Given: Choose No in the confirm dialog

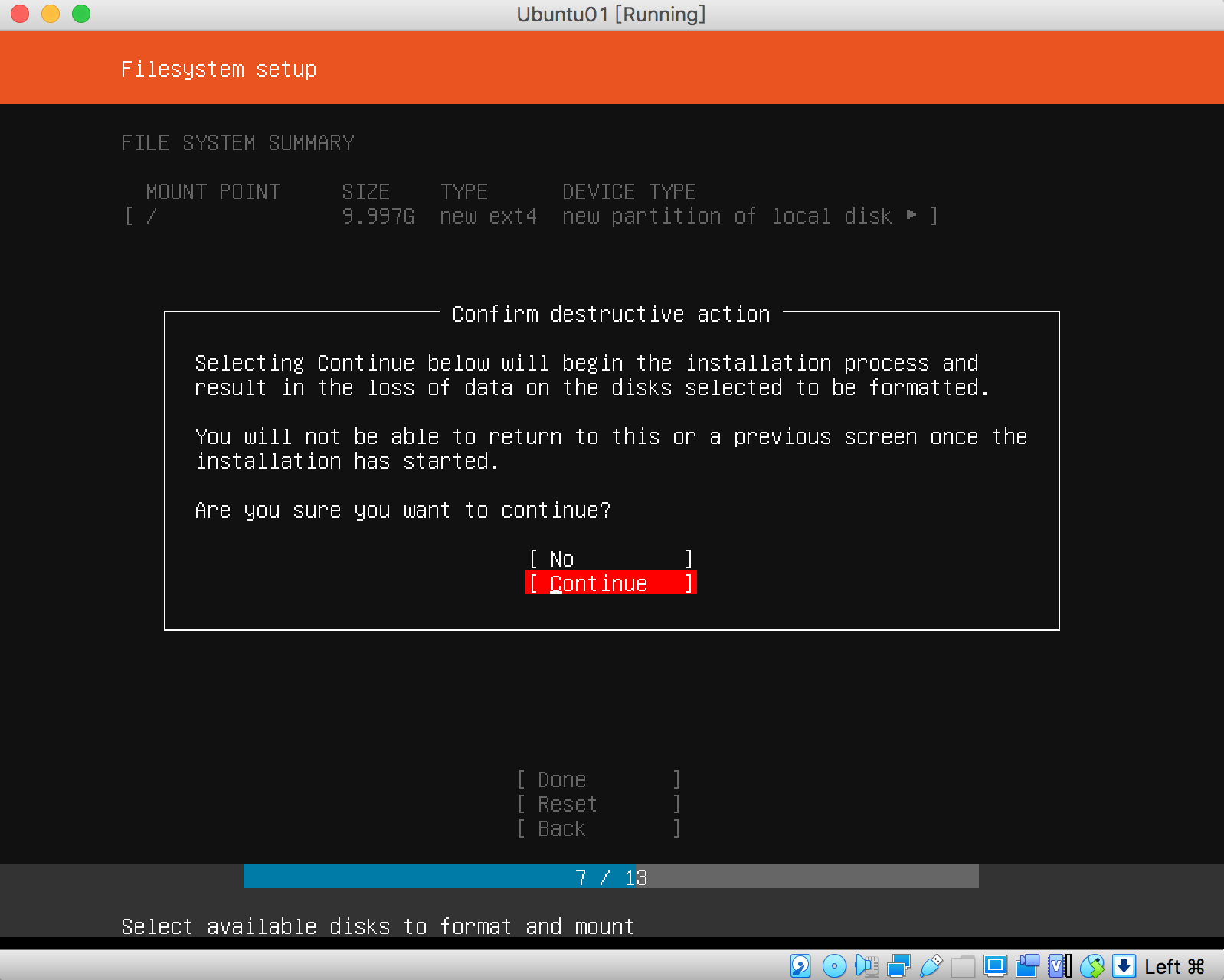Looking at the screenshot, I should 611,559.
